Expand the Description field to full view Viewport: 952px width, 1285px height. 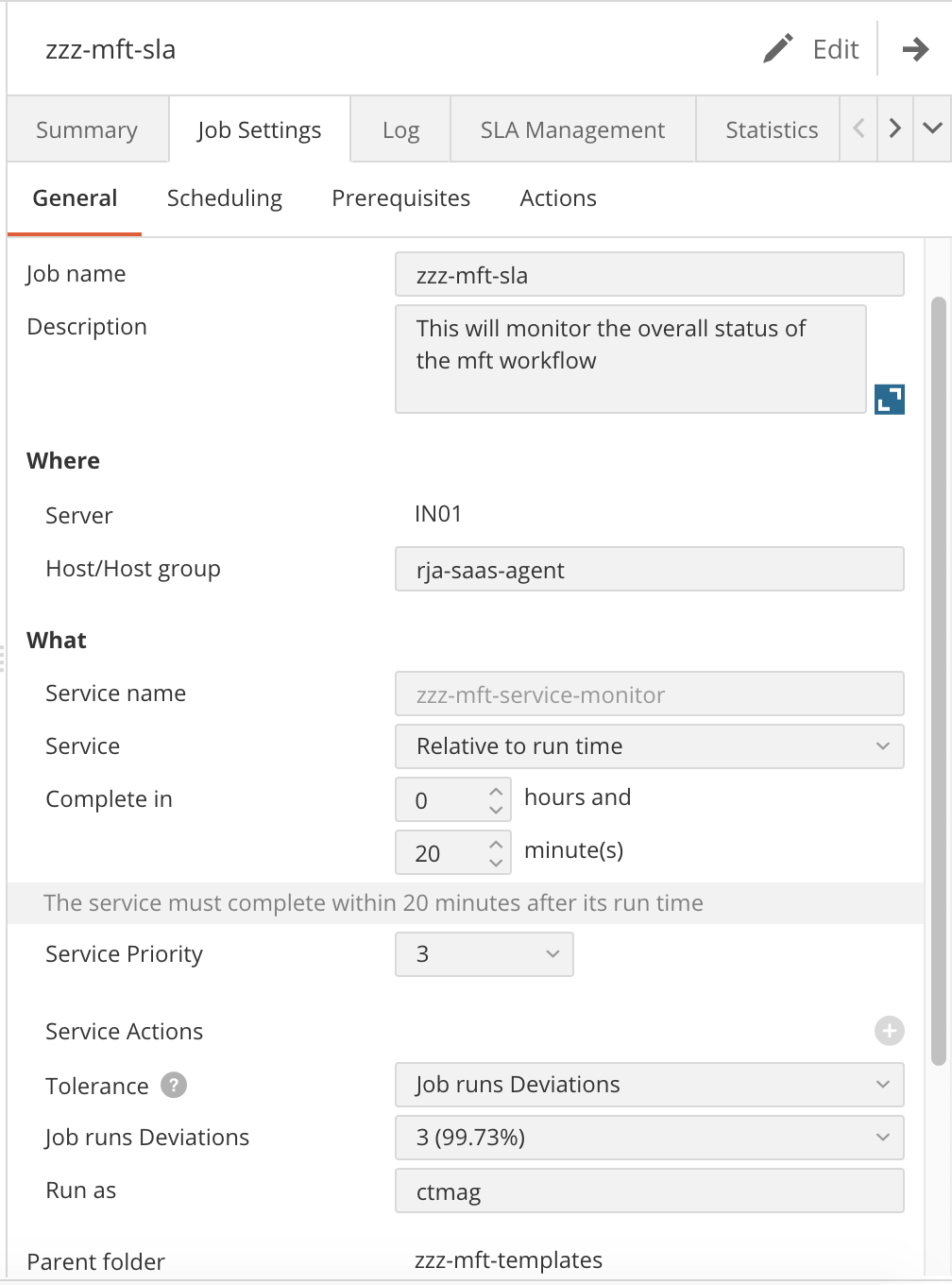[x=889, y=400]
